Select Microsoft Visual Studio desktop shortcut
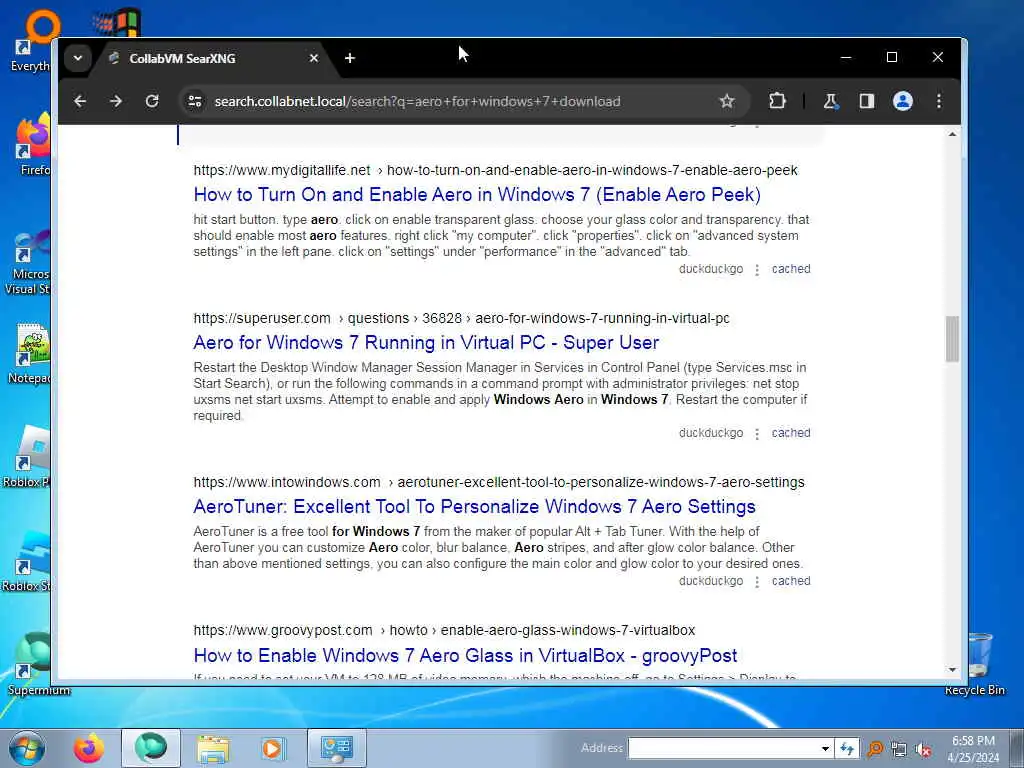Image resolution: width=1024 pixels, height=768 pixels. [27, 261]
